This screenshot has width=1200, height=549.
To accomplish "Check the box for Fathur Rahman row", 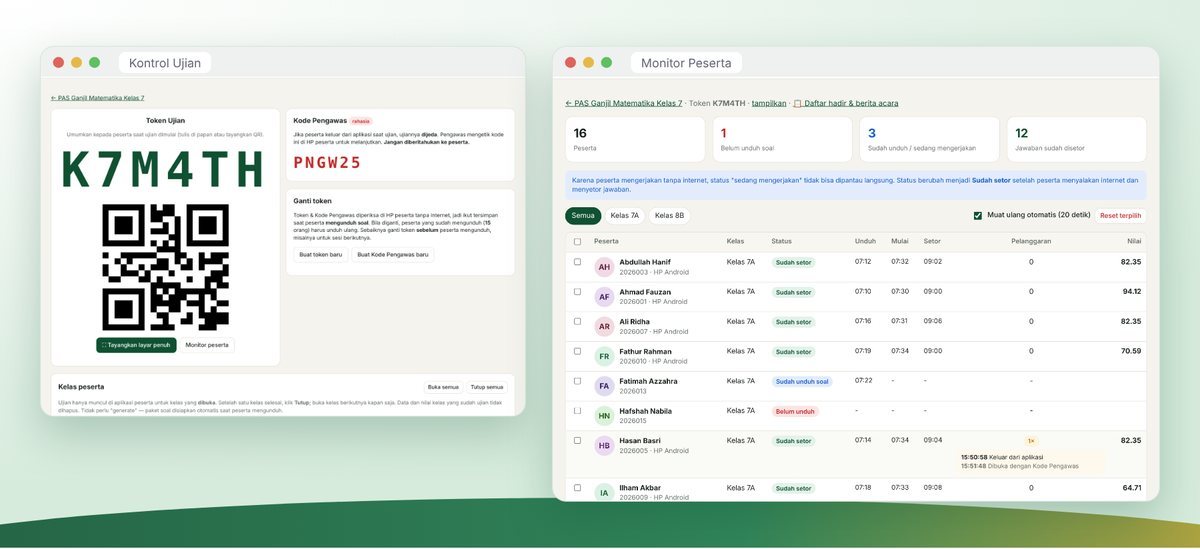I will [577, 351].
